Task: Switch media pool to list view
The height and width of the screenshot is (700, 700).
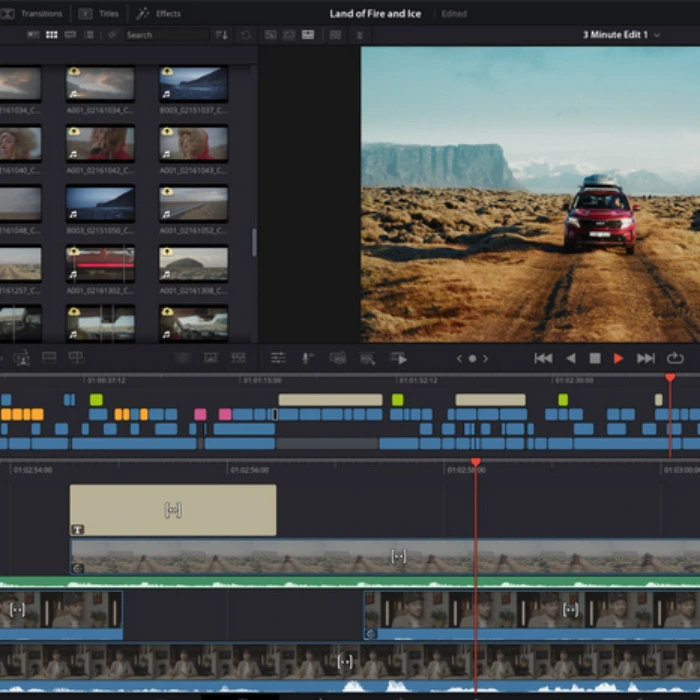Action: click(89, 34)
